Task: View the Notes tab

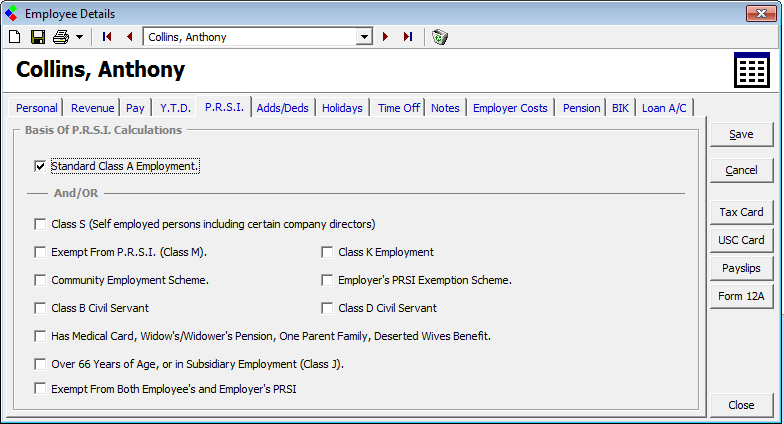Action: [x=445, y=108]
